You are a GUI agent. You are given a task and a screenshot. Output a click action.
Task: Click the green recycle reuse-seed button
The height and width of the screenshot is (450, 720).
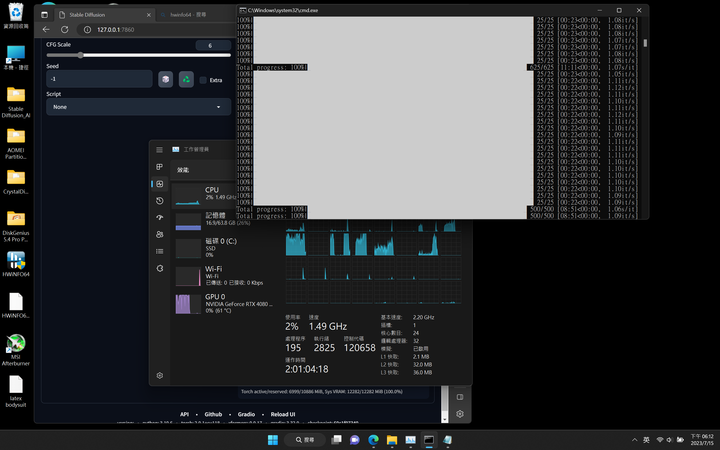click(186, 79)
